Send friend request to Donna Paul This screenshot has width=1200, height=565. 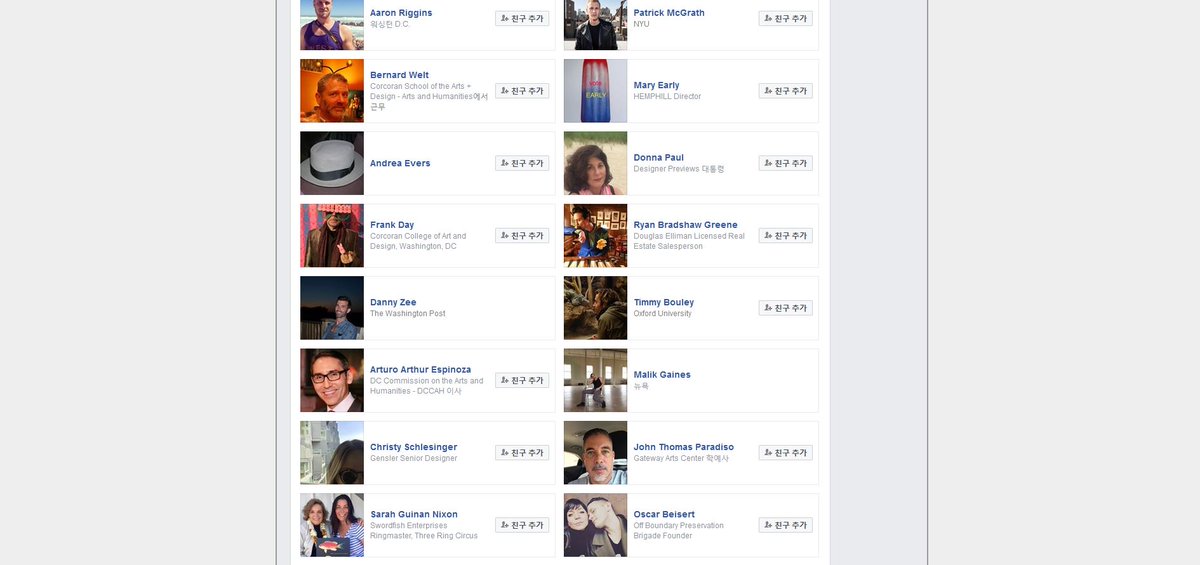[x=785, y=163]
